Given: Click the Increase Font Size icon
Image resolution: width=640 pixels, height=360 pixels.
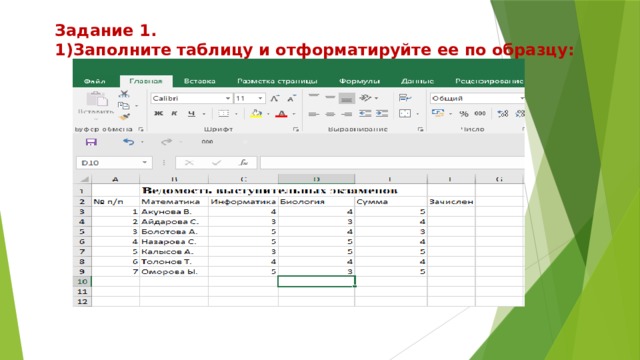Looking at the screenshot, I should click(x=275, y=98).
